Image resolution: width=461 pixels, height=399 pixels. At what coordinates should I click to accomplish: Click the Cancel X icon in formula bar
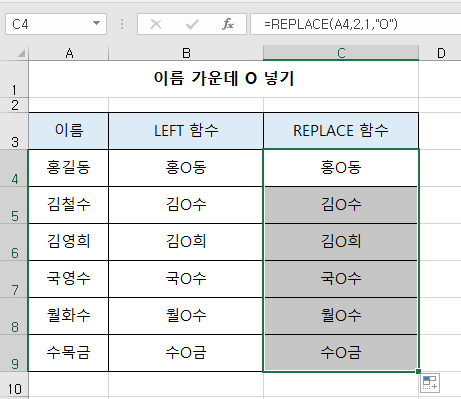[156, 24]
